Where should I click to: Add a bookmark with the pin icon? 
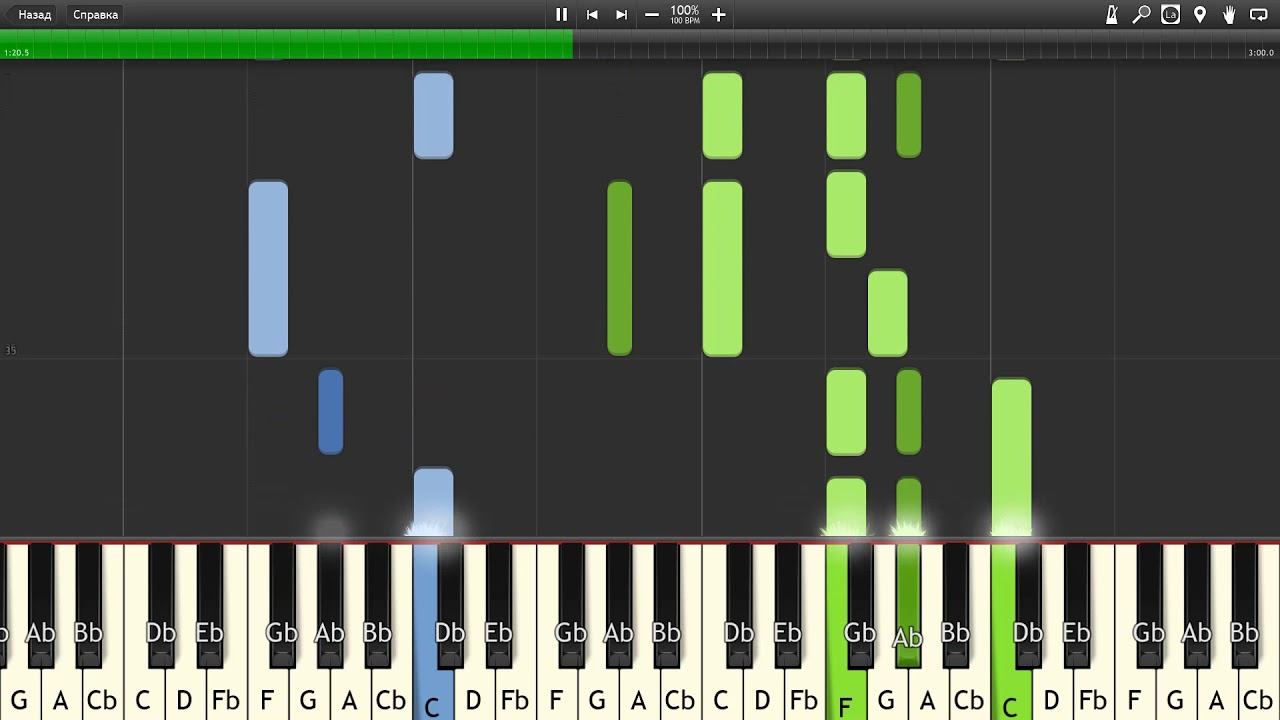pyautogui.click(x=1200, y=14)
